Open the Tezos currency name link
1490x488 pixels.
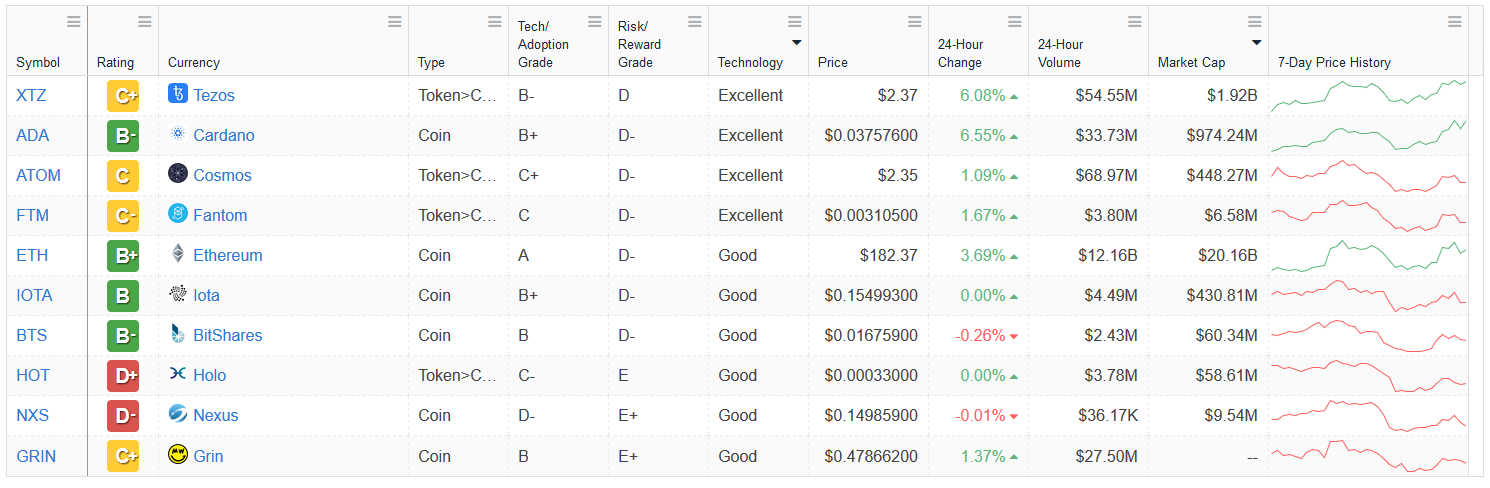point(214,95)
